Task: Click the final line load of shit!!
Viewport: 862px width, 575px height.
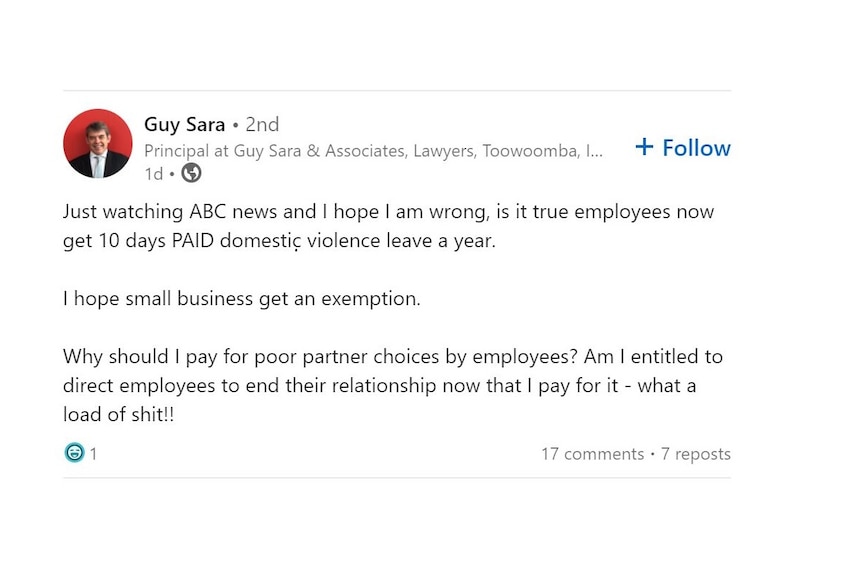Action: click(118, 414)
